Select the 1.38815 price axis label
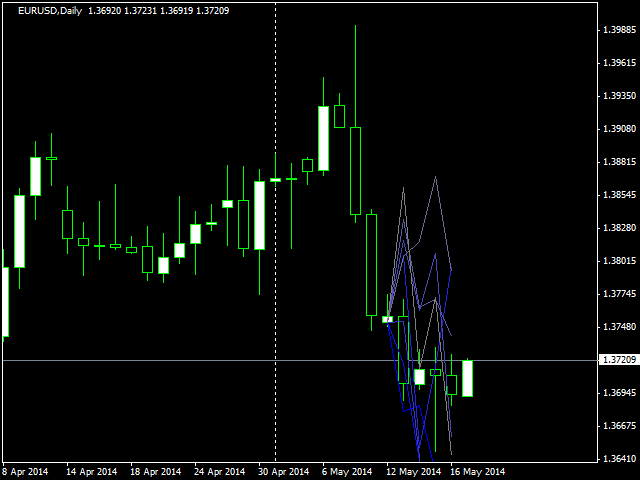640x480 pixels. pyautogui.click(x=619, y=162)
